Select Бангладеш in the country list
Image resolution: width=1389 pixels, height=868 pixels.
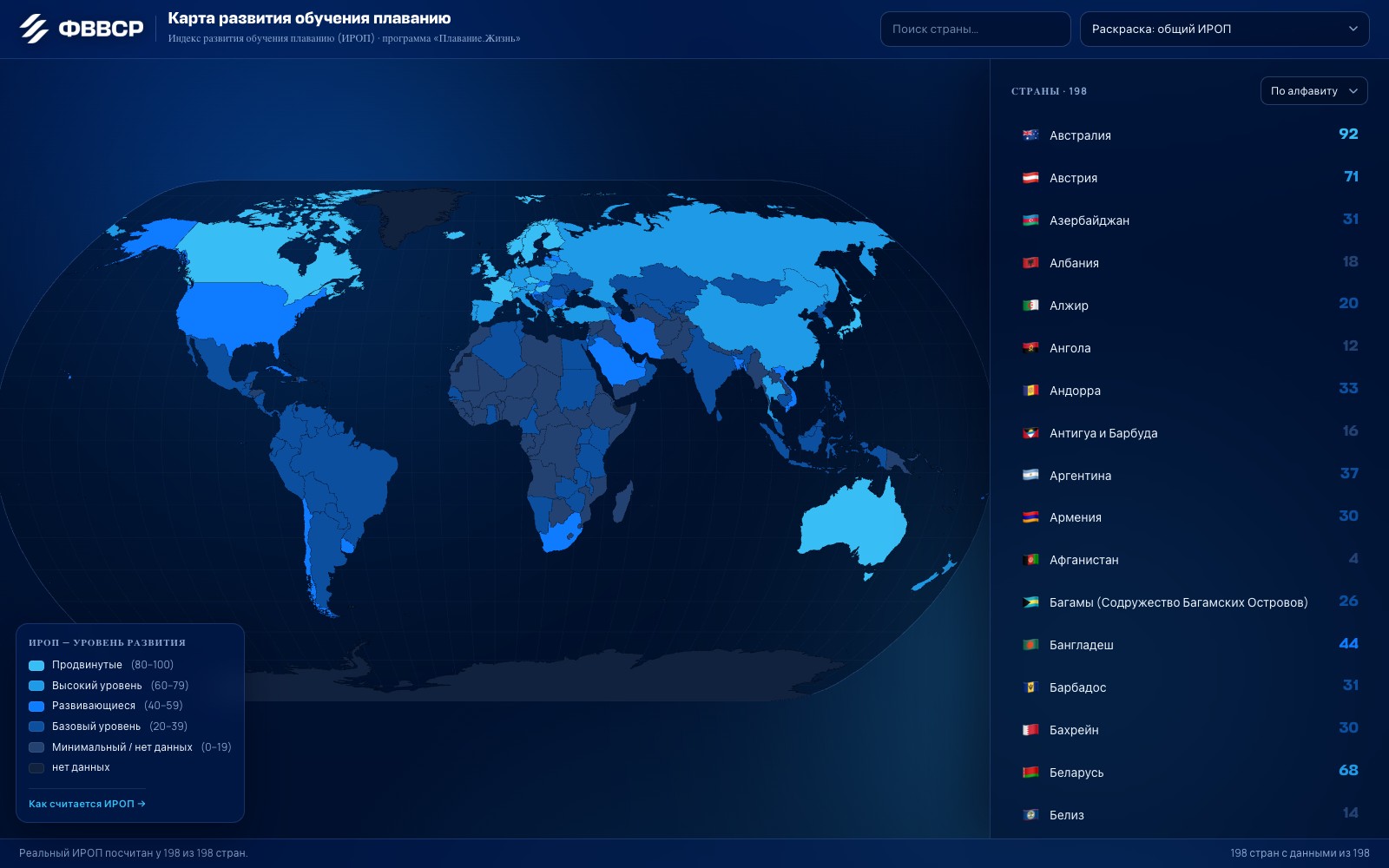[1189, 644]
